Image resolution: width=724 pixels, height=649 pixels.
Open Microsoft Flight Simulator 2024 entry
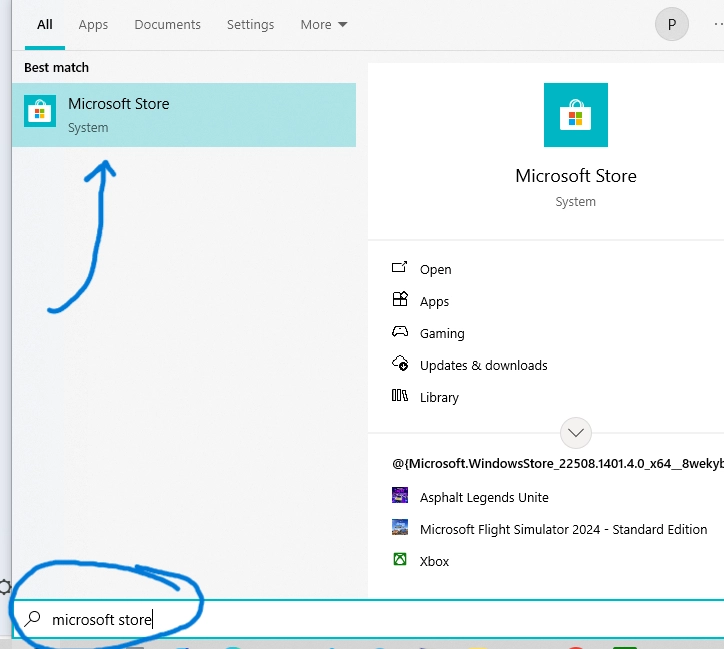[x=563, y=529]
